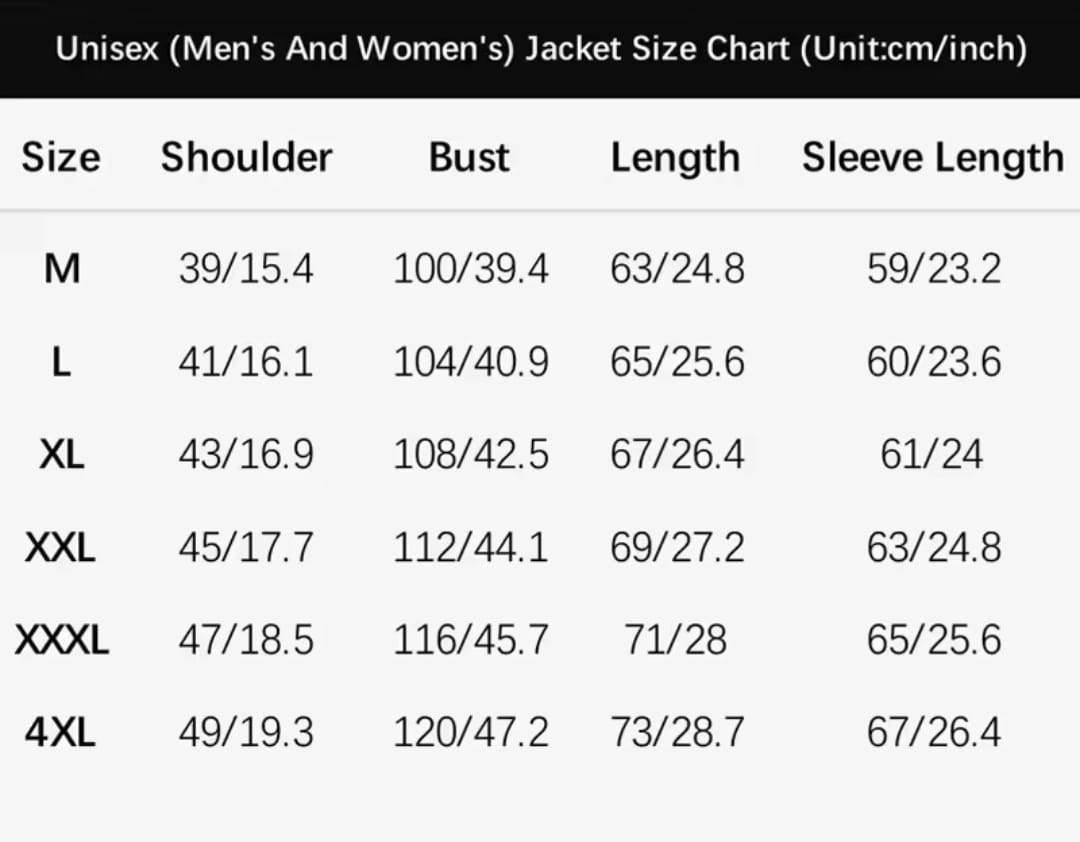Viewport: 1080px width, 842px height.
Task: Click the Length column header
Action: 675,158
